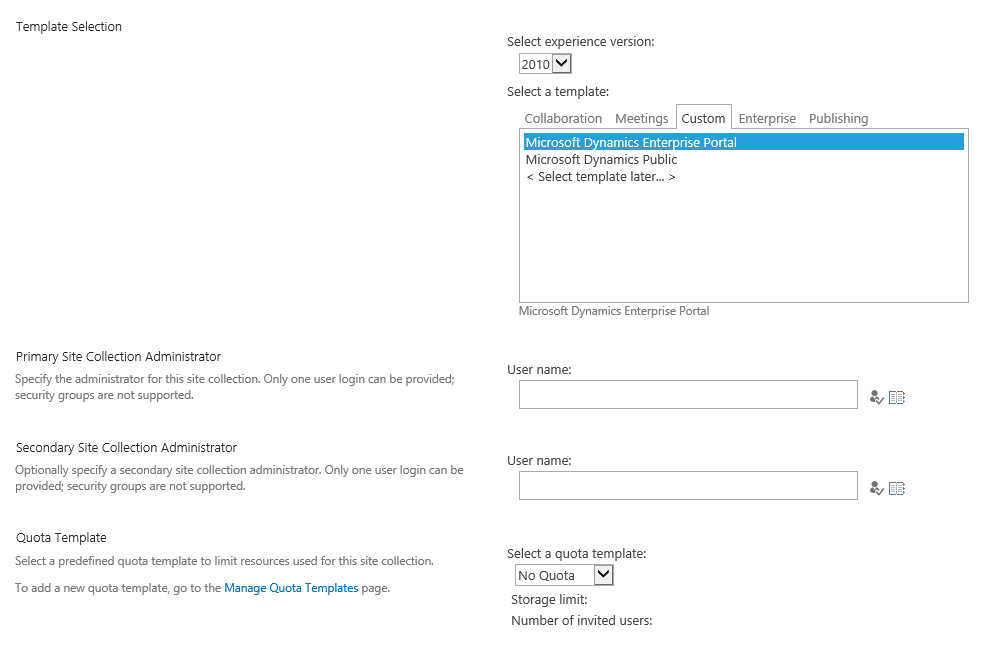Click the Select a quota template label
This screenshot has width=994, height=658.
pos(576,553)
